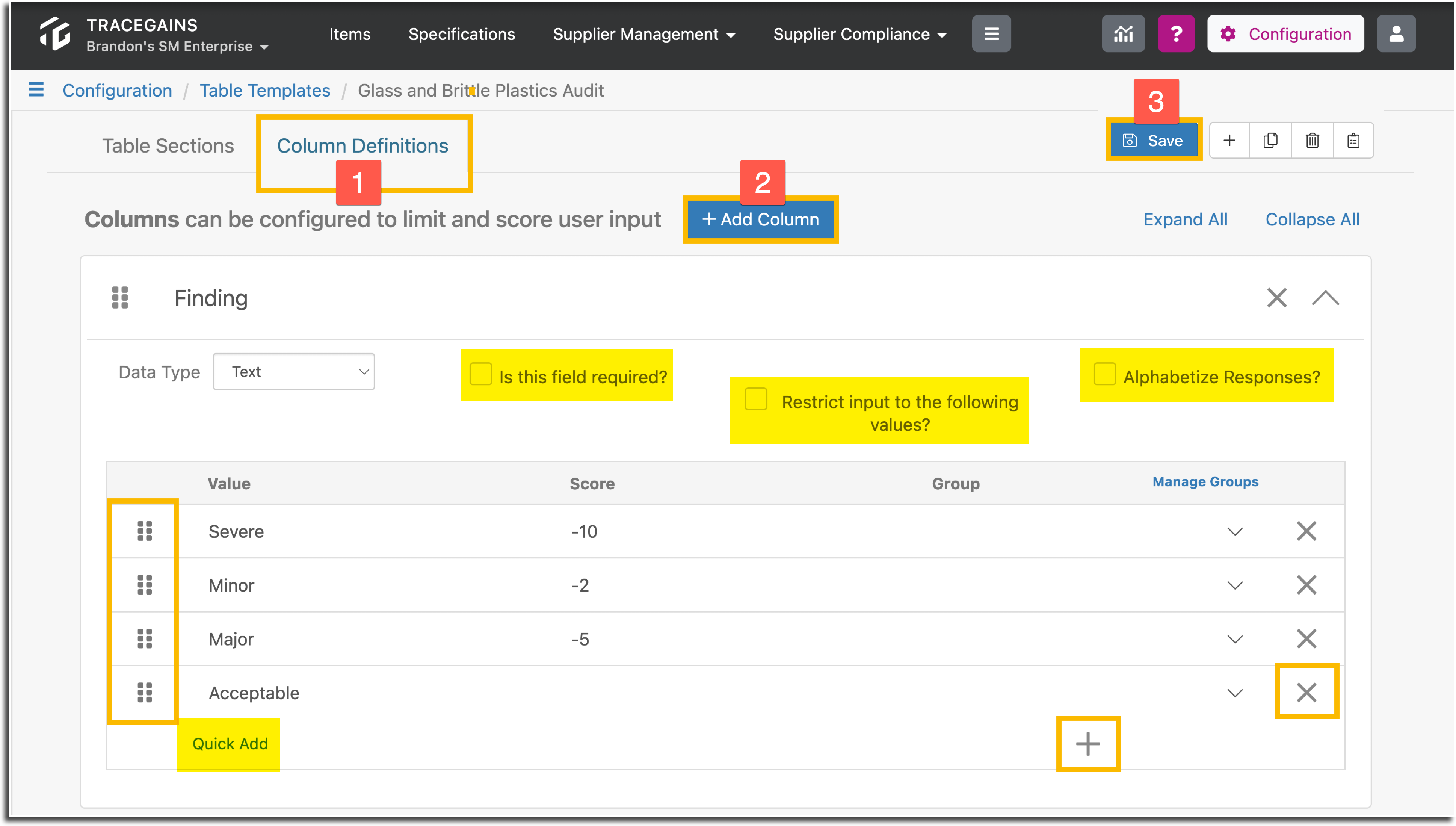1456x826 pixels.
Task: Grab the Severe row drag handle
Action: point(145,531)
